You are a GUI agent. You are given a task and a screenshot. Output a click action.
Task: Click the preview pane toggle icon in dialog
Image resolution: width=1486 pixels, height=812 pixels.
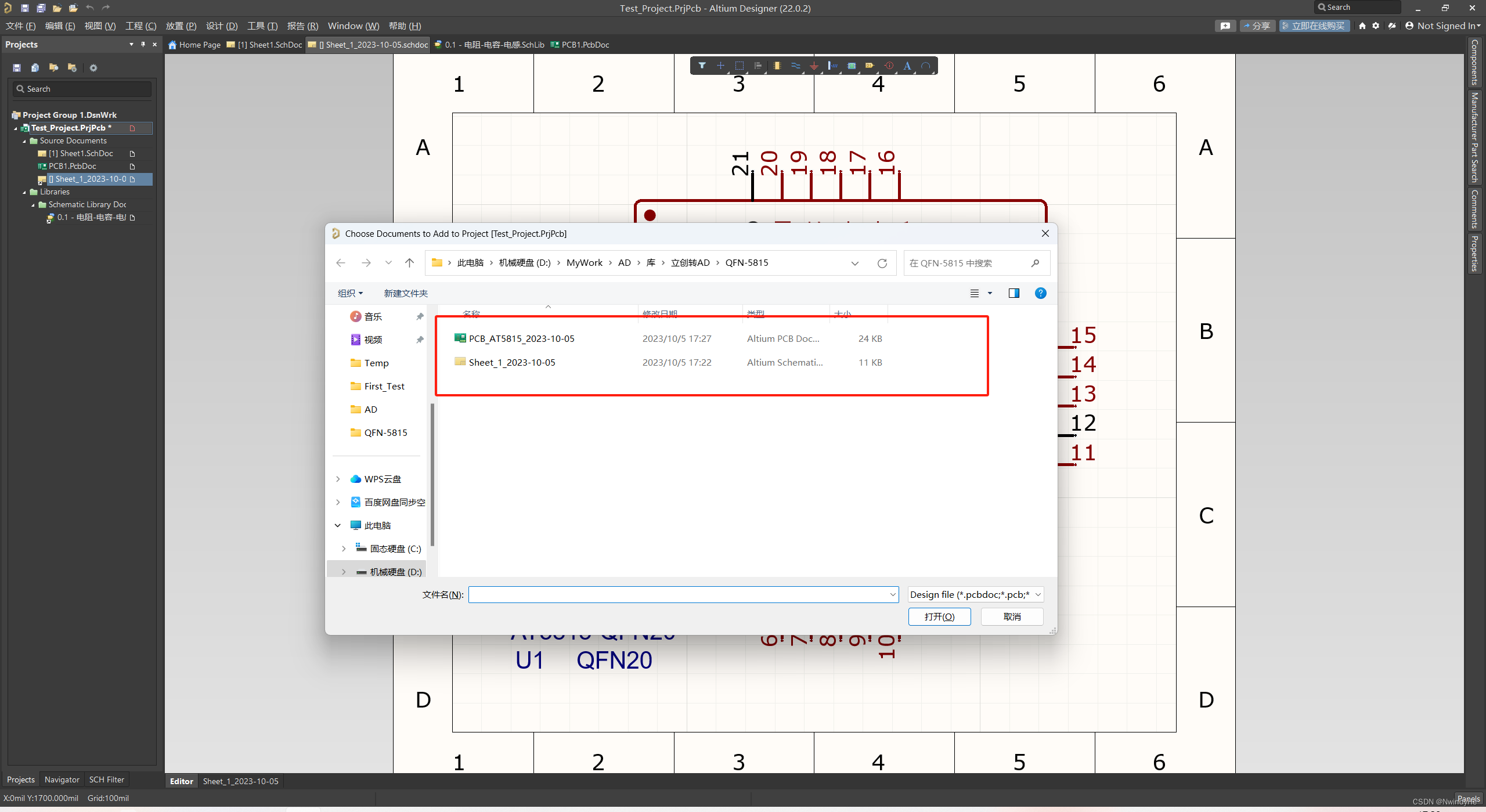[x=1013, y=293]
